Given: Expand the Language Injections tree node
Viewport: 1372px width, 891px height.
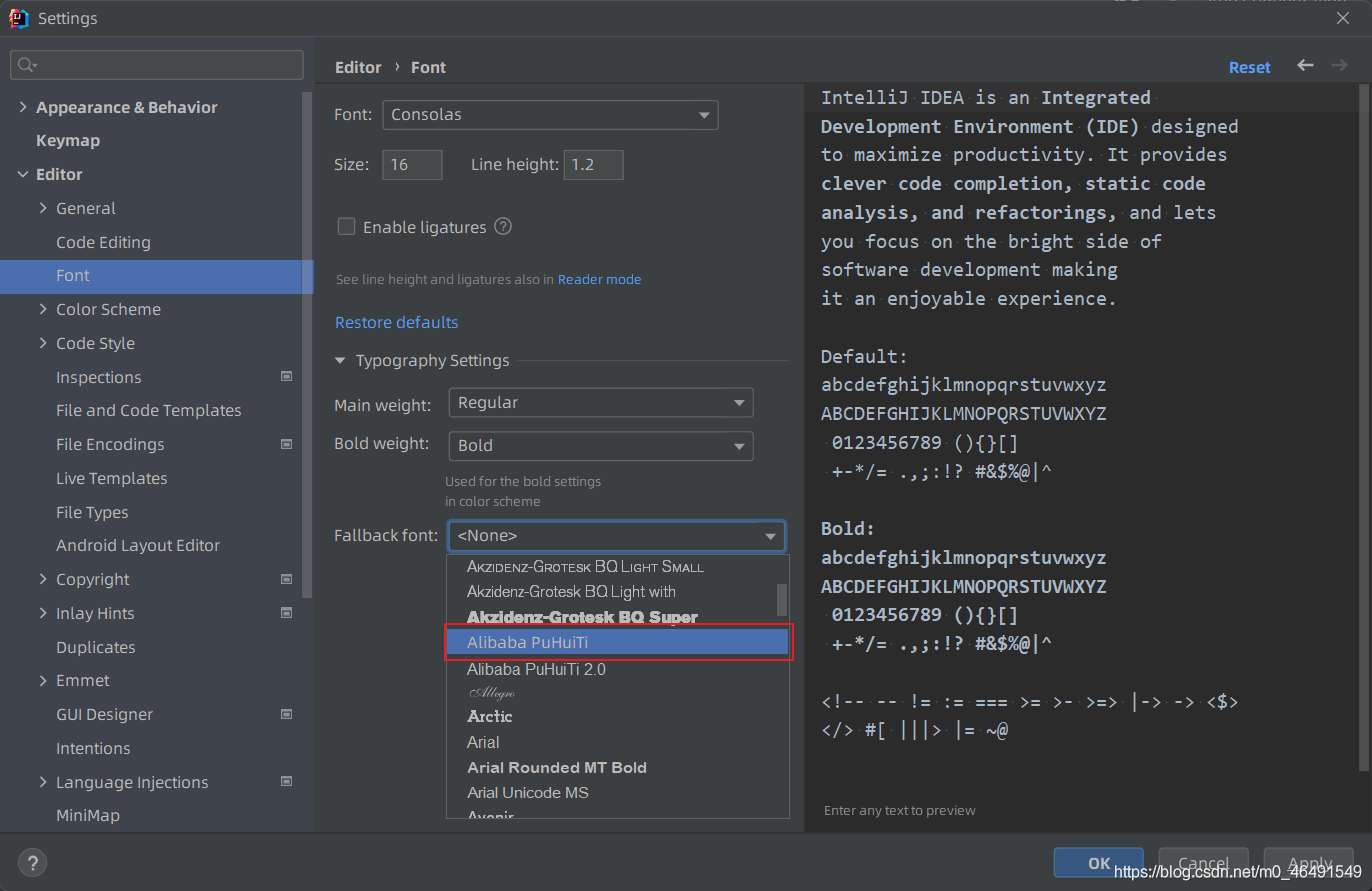Looking at the screenshot, I should tap(43, 782).
